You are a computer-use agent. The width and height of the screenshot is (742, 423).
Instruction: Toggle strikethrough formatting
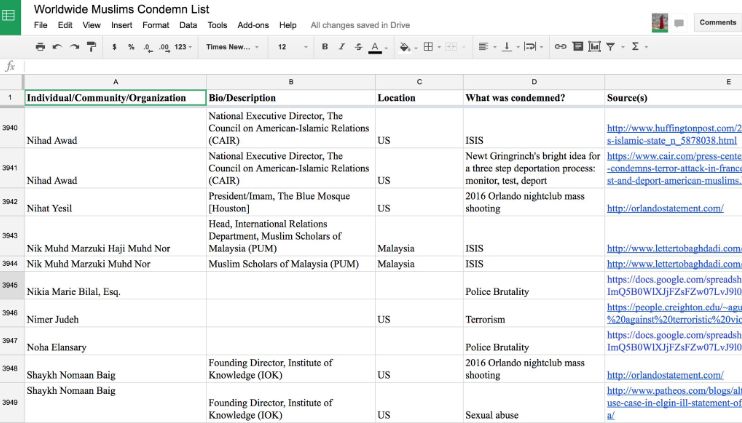point(357,47)
